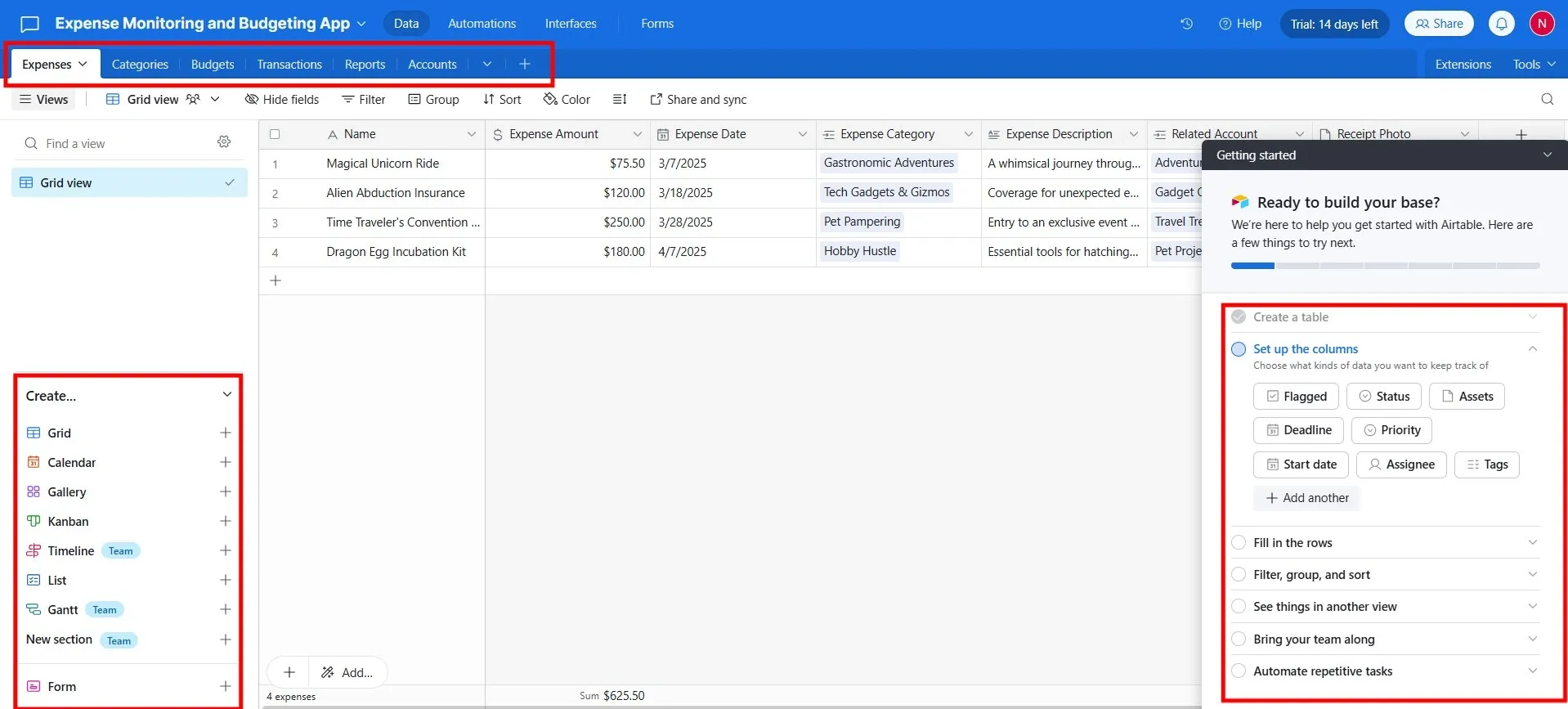Add a new table with plus icon
Viewport: 1568px width, 709px height.
point(525,64)
